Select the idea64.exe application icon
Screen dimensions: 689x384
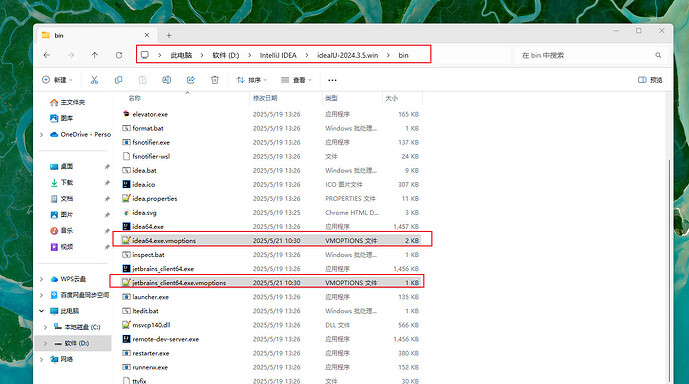click(x=126, y=227)
